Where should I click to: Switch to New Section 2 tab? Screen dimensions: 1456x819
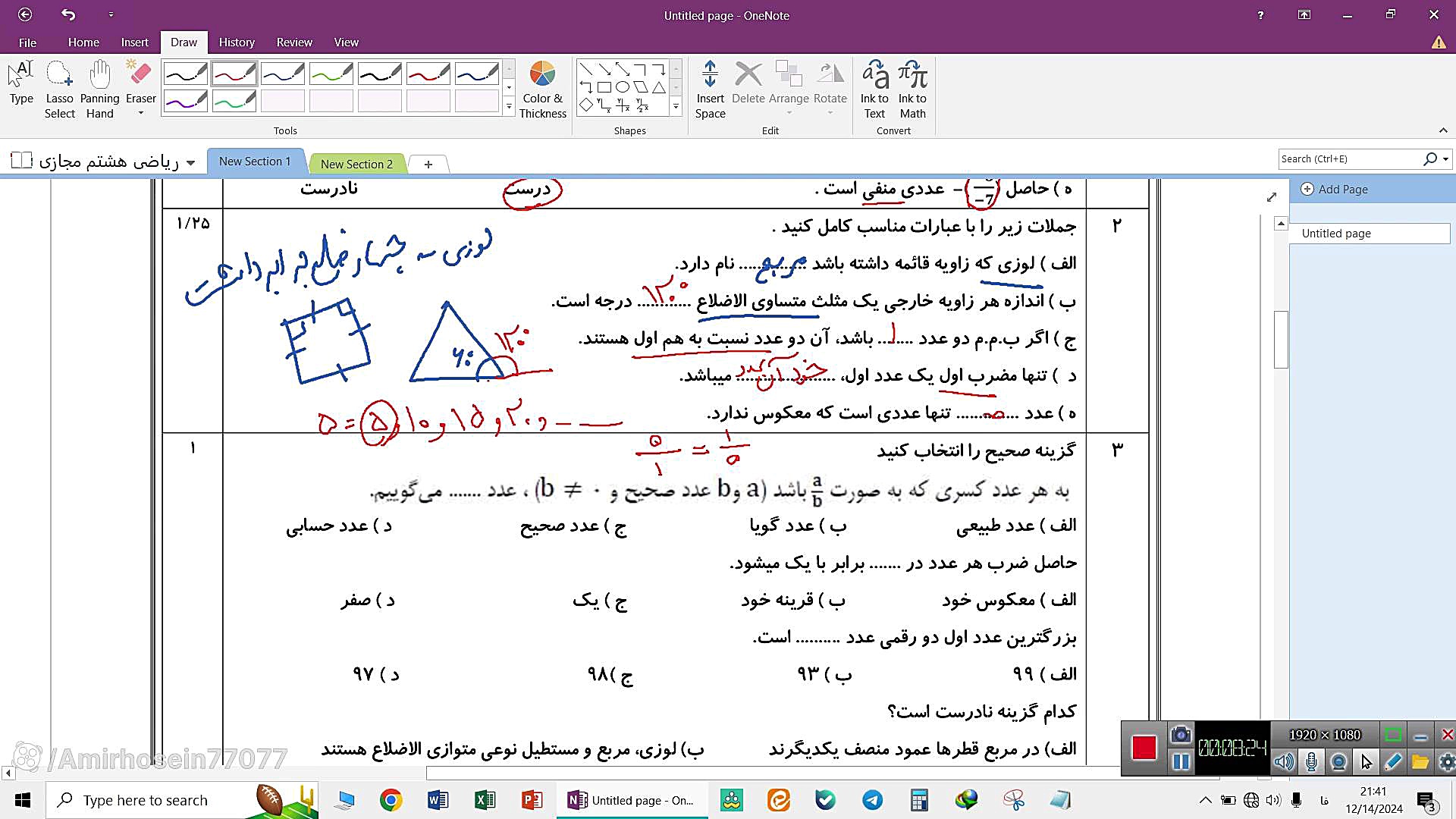[356, 164]
